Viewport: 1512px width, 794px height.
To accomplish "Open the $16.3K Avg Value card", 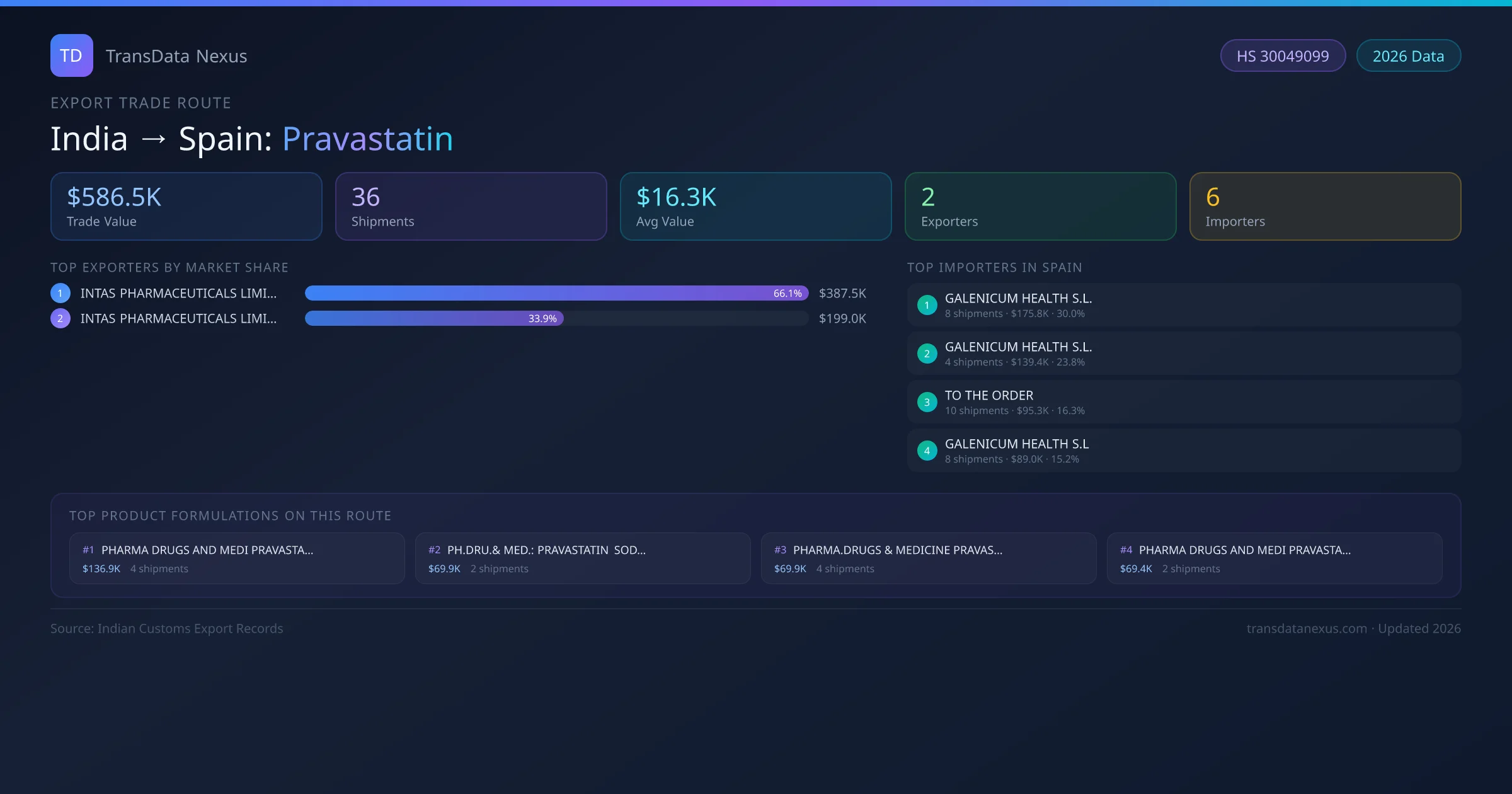I will [x=755, y=206].
